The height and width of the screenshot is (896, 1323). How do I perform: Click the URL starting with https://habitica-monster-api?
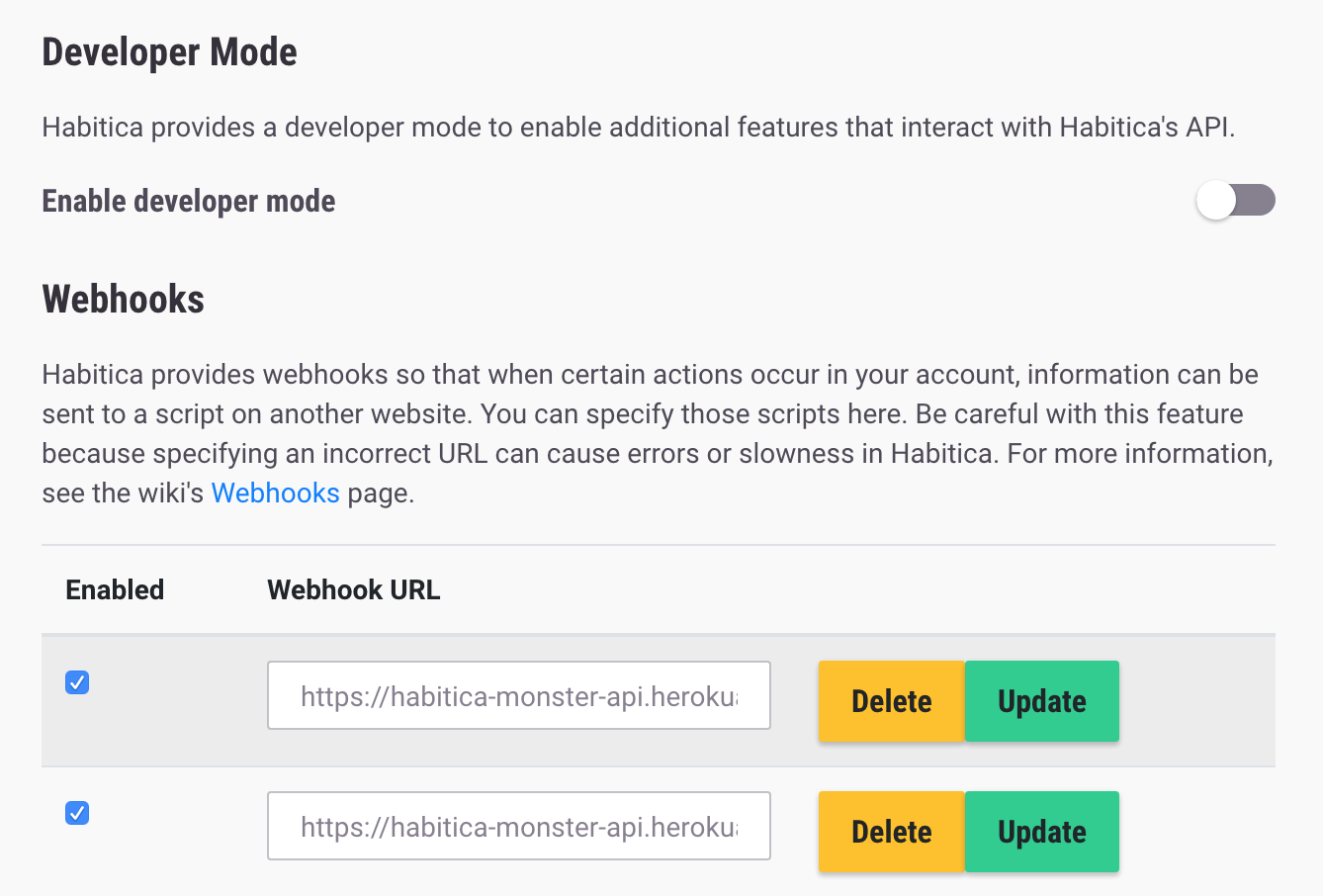pos(518,695)
